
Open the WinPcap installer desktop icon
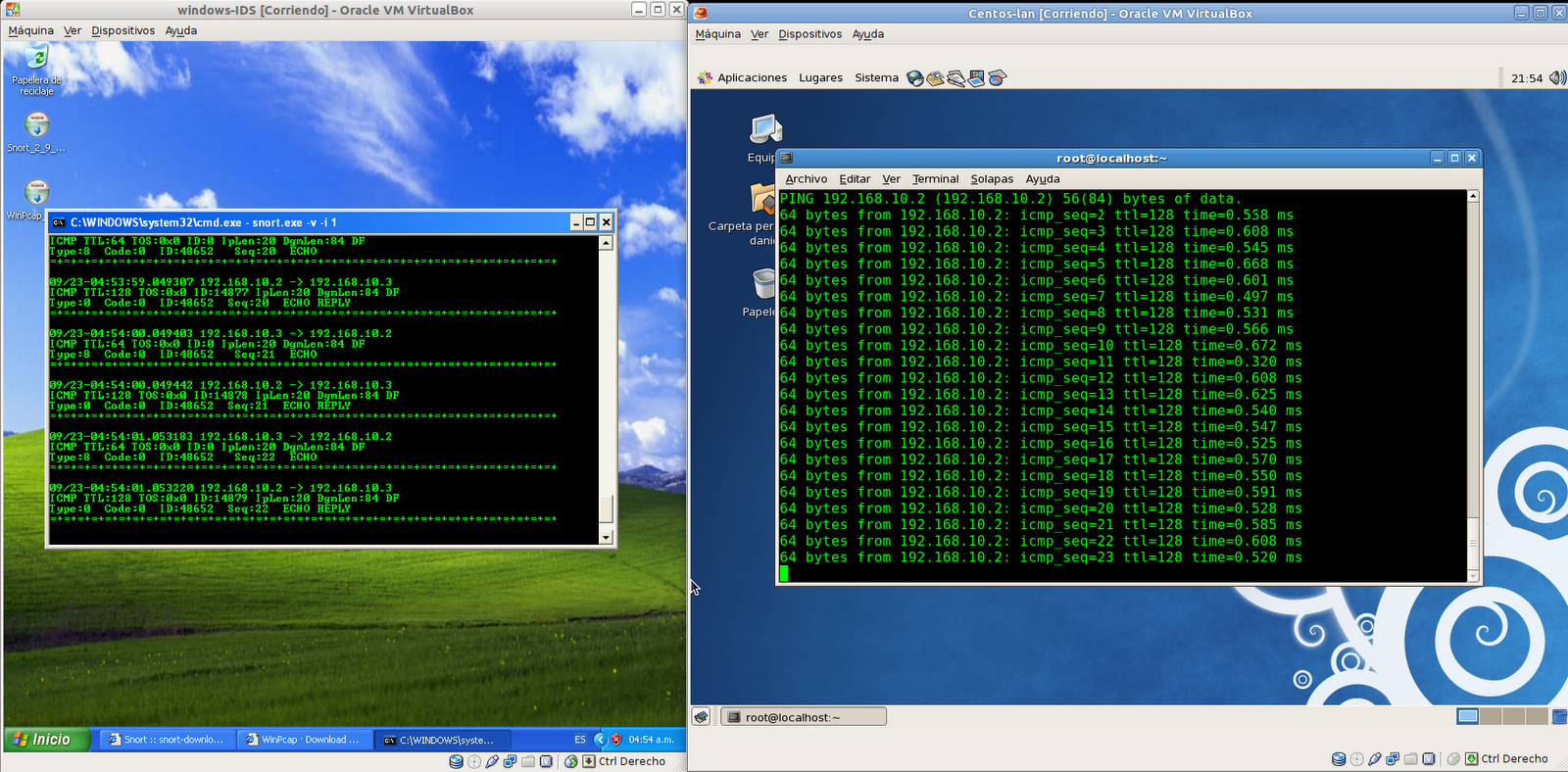coord(36,192)
